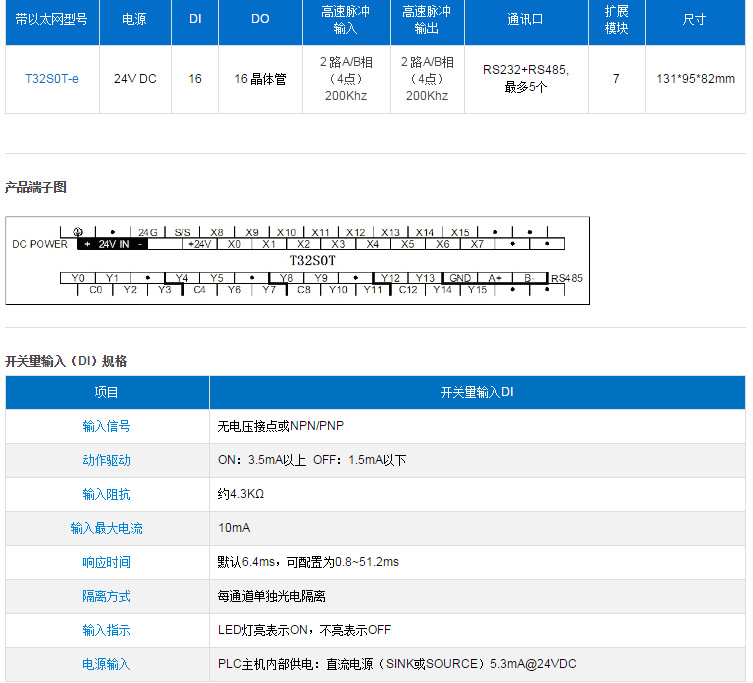Viewport: 753px width, 683px height.
Task: Select the RS232+RS485 communication cell
Action: point(526,78)
